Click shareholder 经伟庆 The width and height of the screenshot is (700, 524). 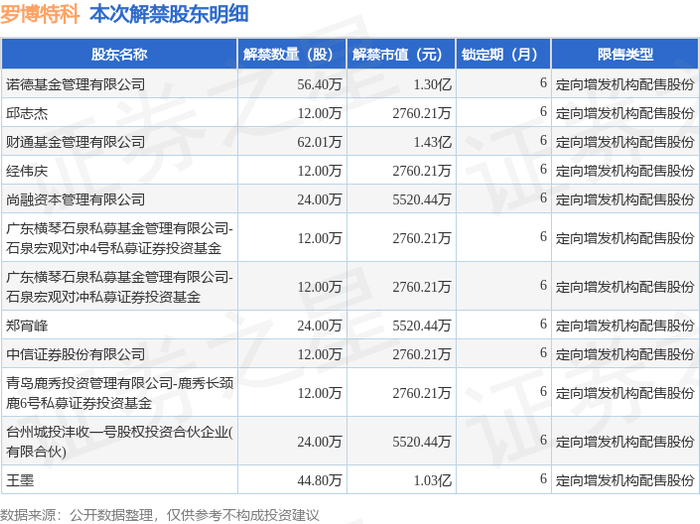click(27, 171)
